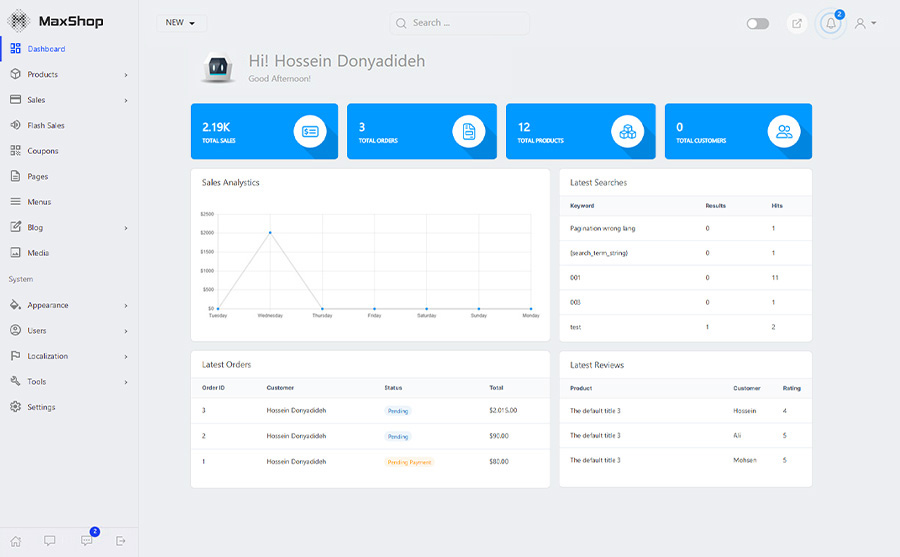
Task: Click the notification bell icon
Action: [x=830, y=24]
